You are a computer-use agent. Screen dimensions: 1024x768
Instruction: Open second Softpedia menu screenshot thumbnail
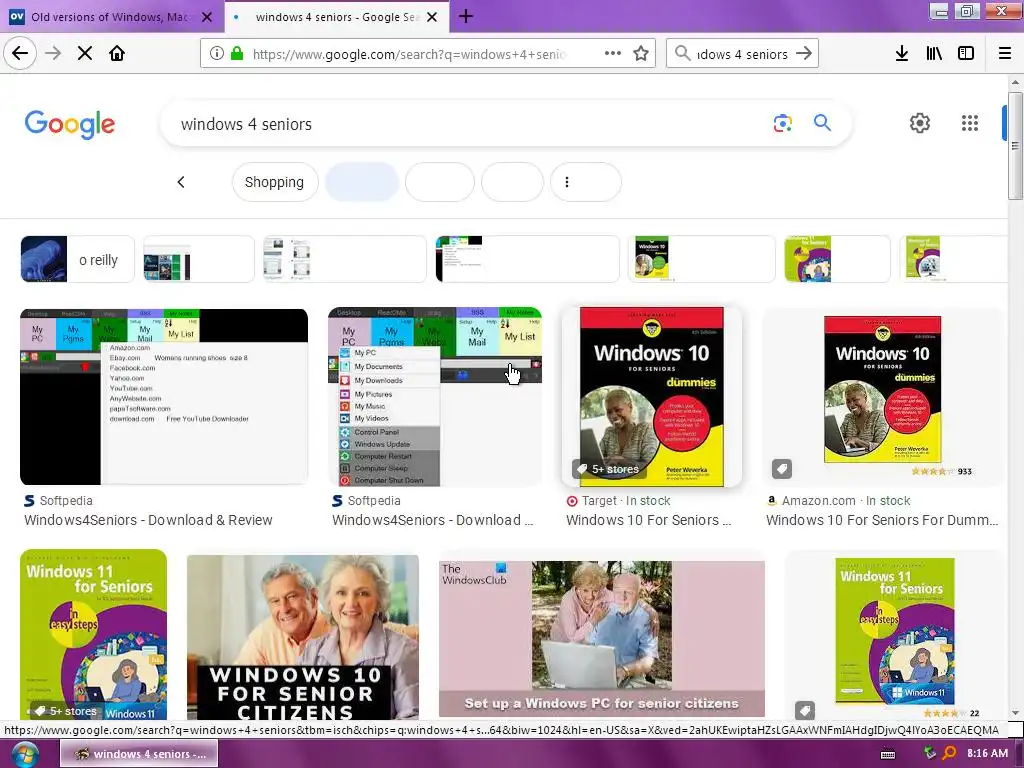435,397
